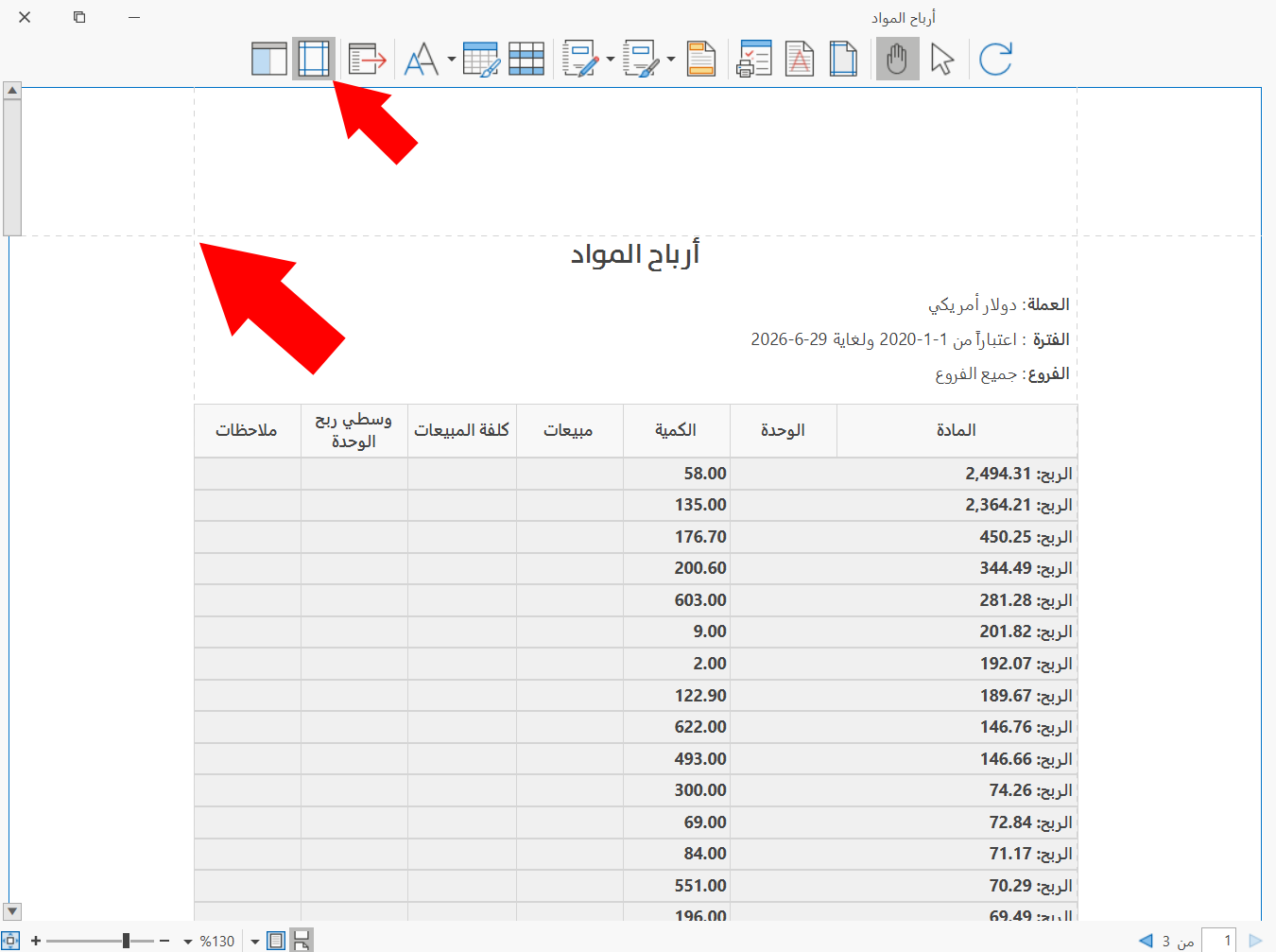Restore the window with the restore button
This screenshot has height=952, width=1276.
[79, 17]
